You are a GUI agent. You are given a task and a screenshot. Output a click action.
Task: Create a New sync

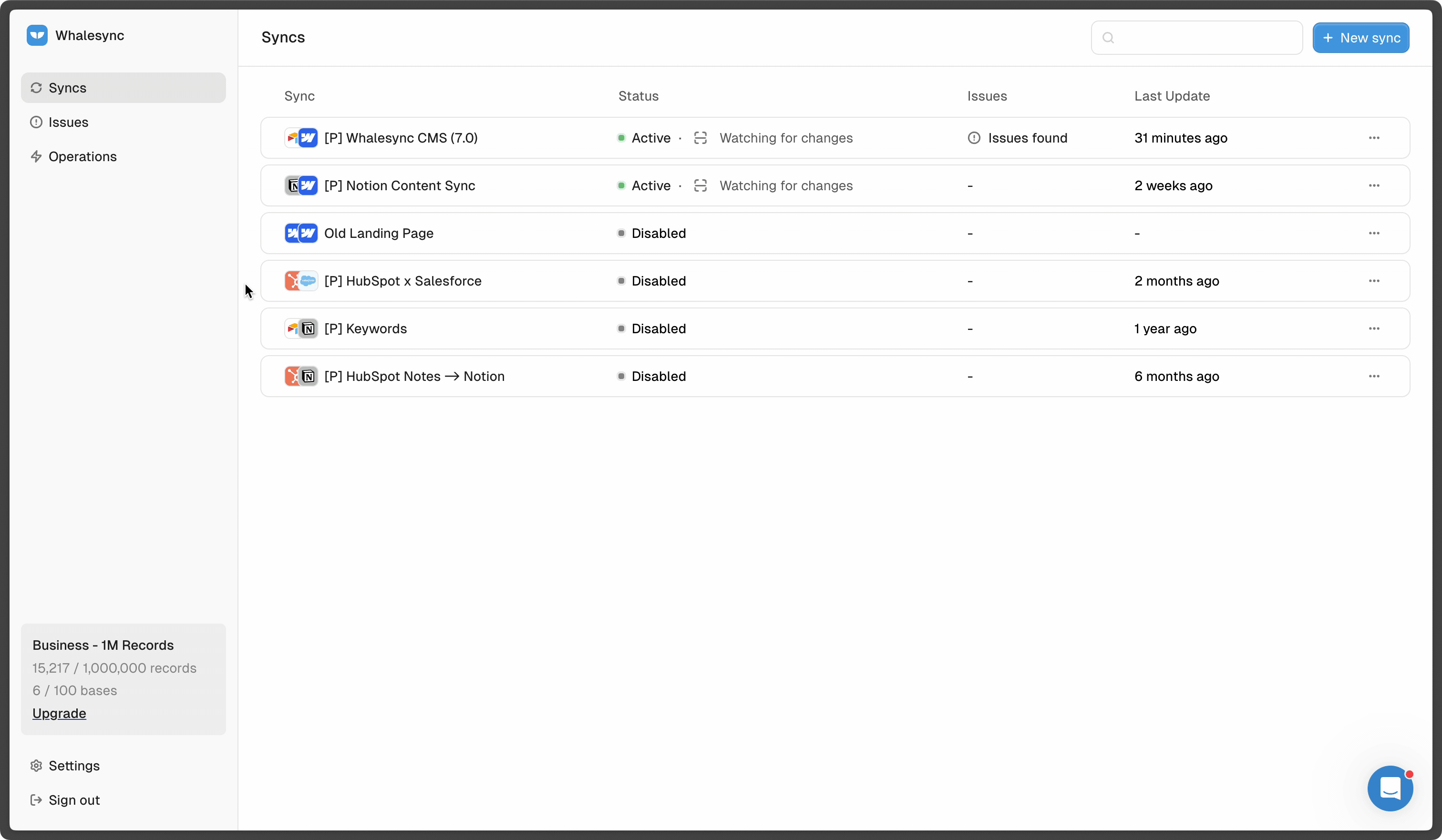click(x=1361, y=38)
